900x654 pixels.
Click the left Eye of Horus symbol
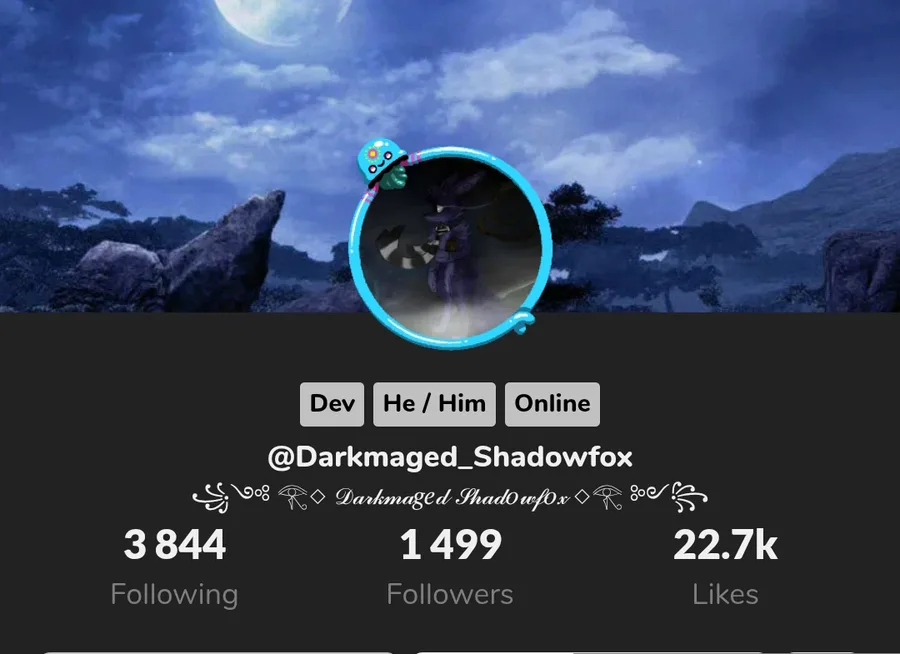pos(293,497)
